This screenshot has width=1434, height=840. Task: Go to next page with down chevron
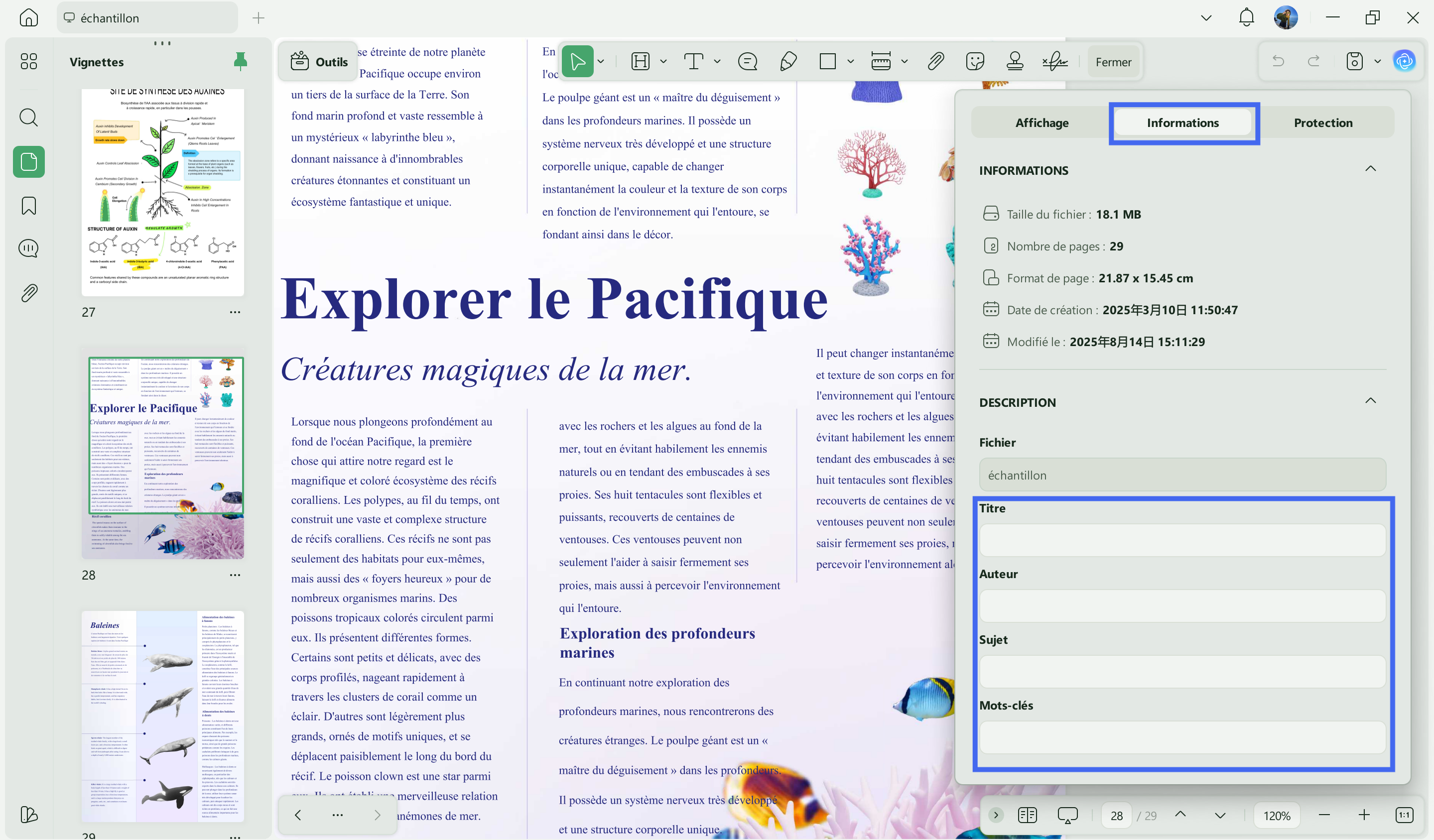pos(1219,816)
